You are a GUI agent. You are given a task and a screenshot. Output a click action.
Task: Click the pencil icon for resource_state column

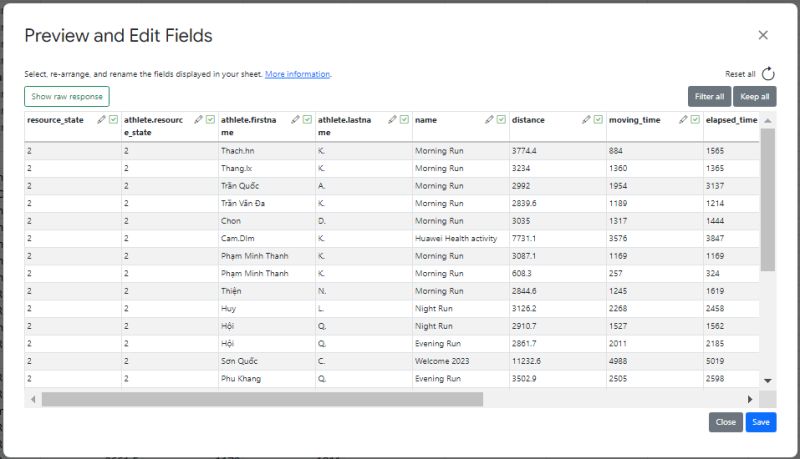click(101, 119)
